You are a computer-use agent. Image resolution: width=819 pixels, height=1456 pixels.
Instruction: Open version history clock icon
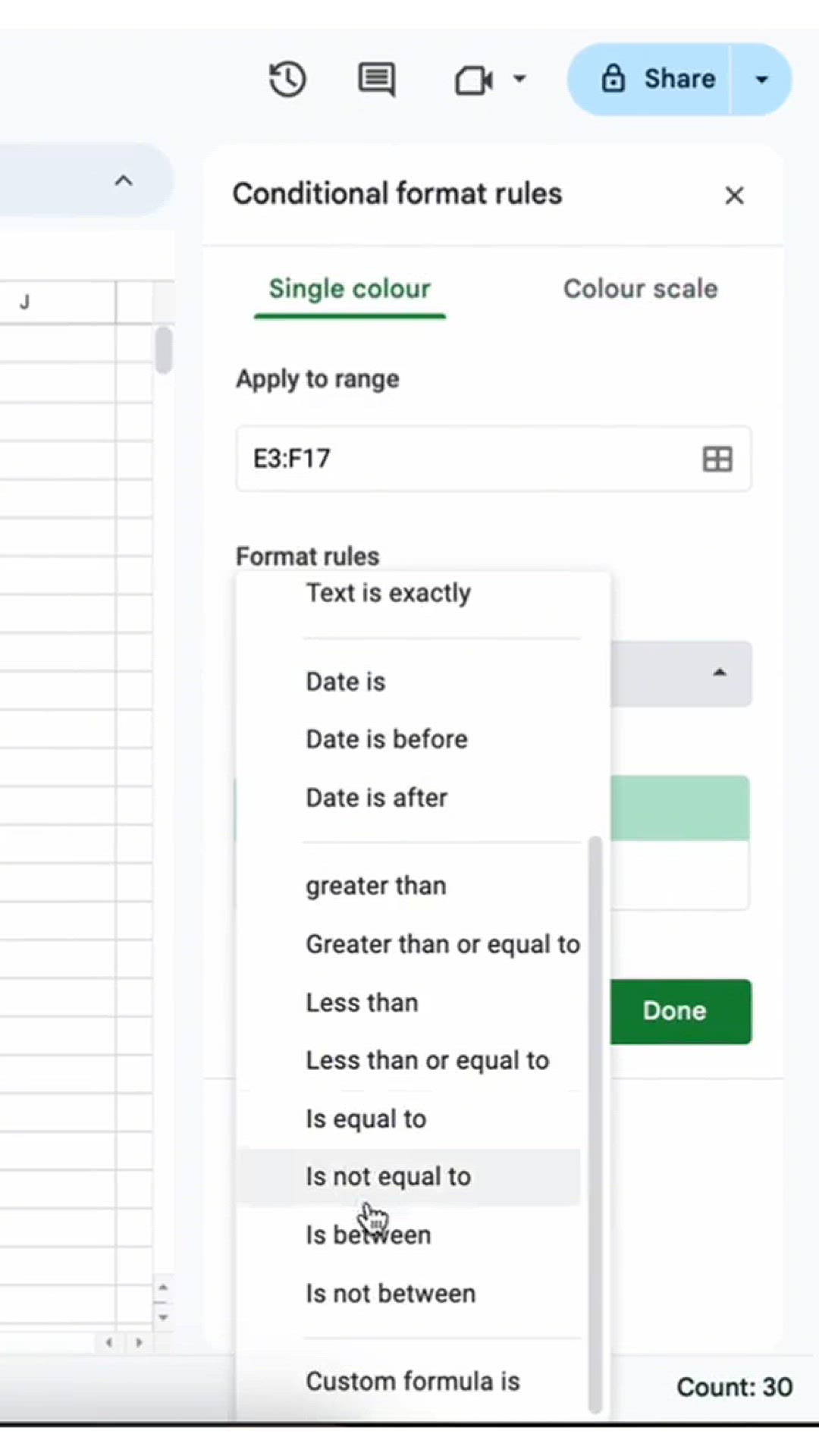pos(287,79)
